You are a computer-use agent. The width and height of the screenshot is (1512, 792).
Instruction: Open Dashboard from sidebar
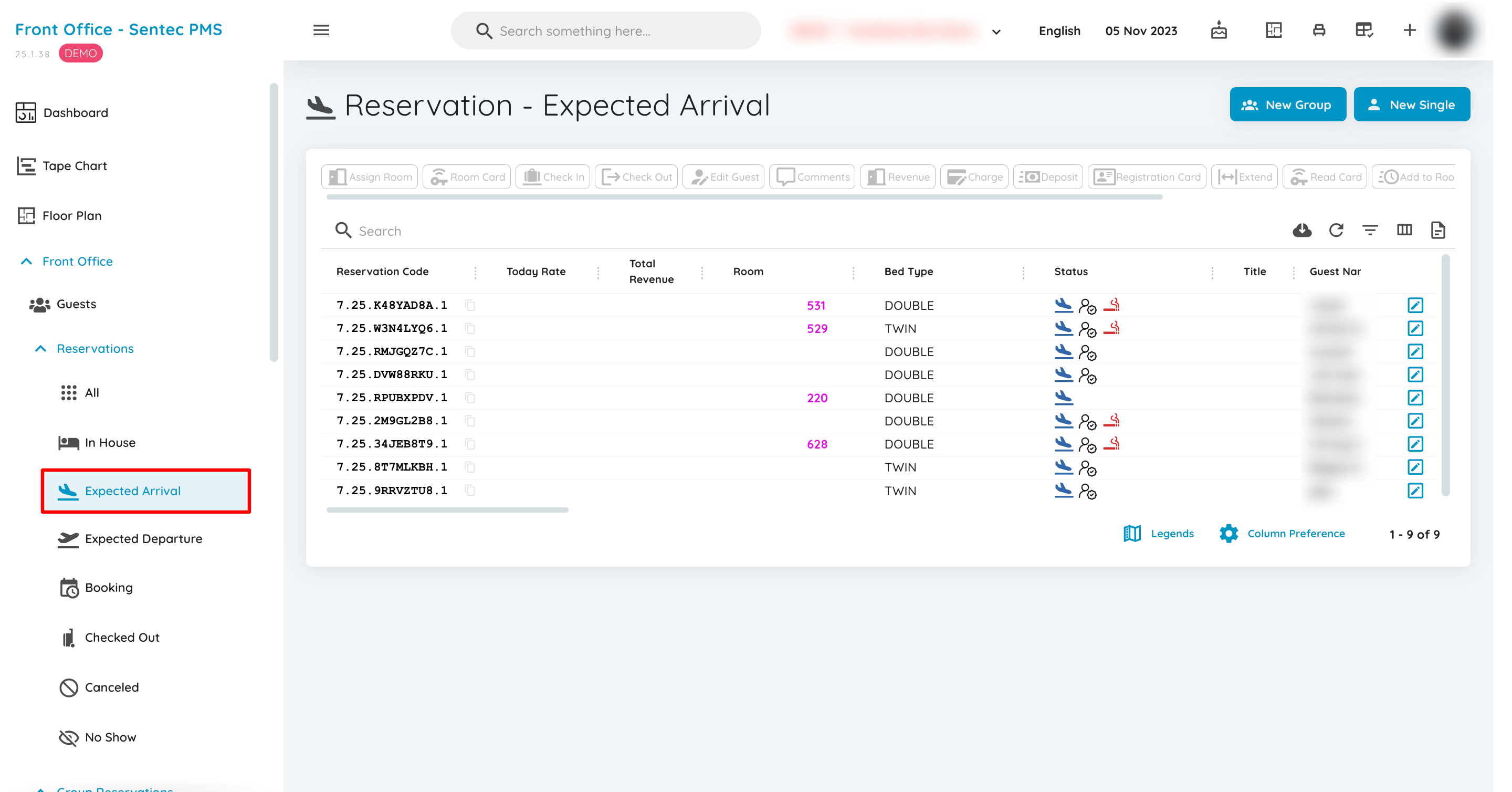(61, 113)
